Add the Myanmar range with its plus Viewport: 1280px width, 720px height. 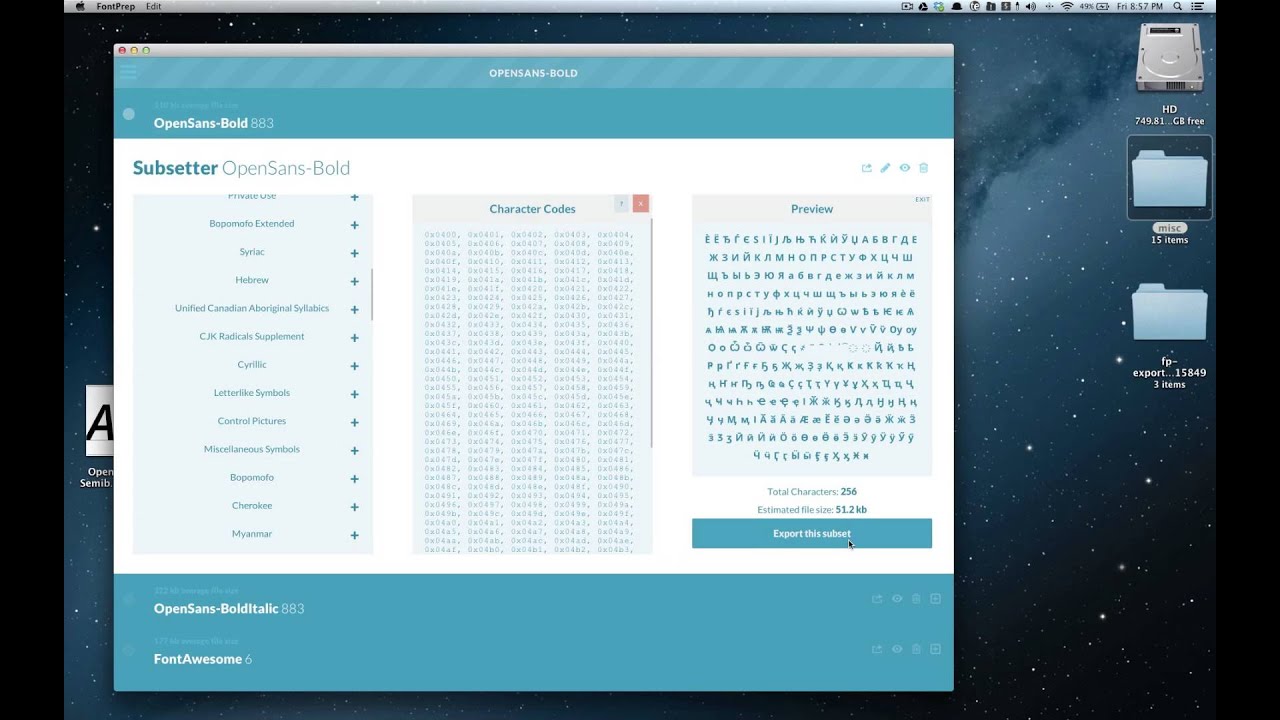point(354,535)
